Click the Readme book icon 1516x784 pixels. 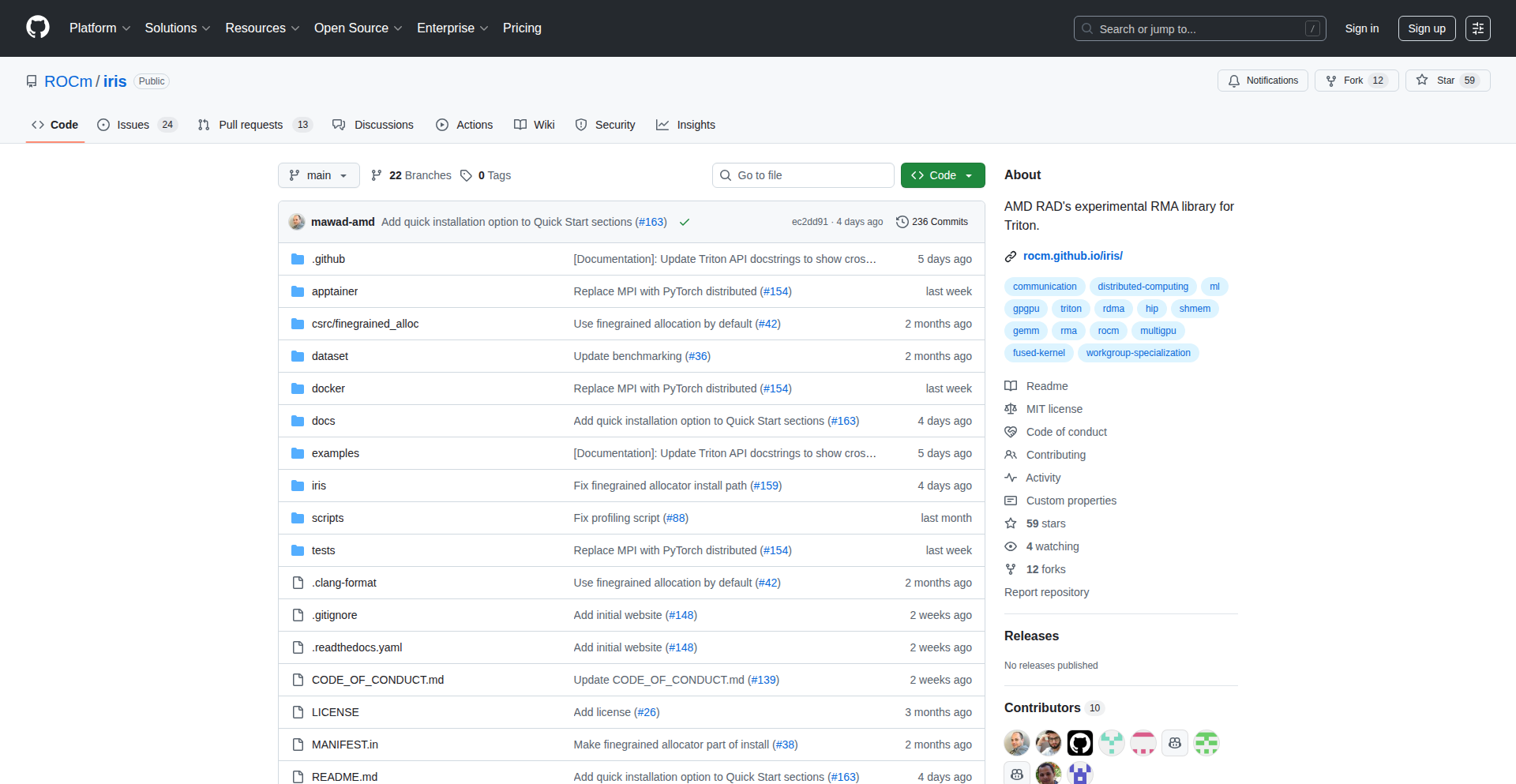(x=1011, y=386)
